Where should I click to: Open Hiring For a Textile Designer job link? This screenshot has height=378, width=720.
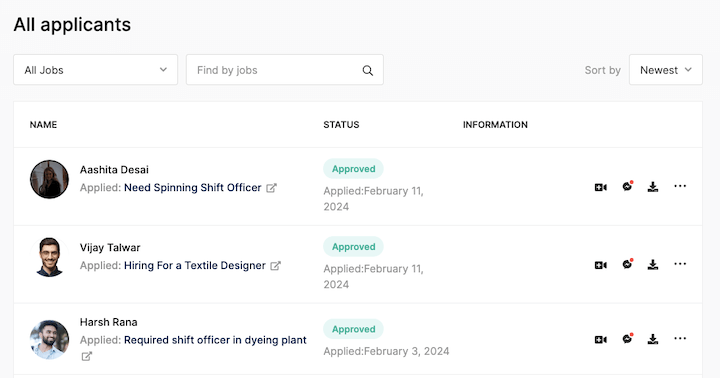click(x=195, y=265)
